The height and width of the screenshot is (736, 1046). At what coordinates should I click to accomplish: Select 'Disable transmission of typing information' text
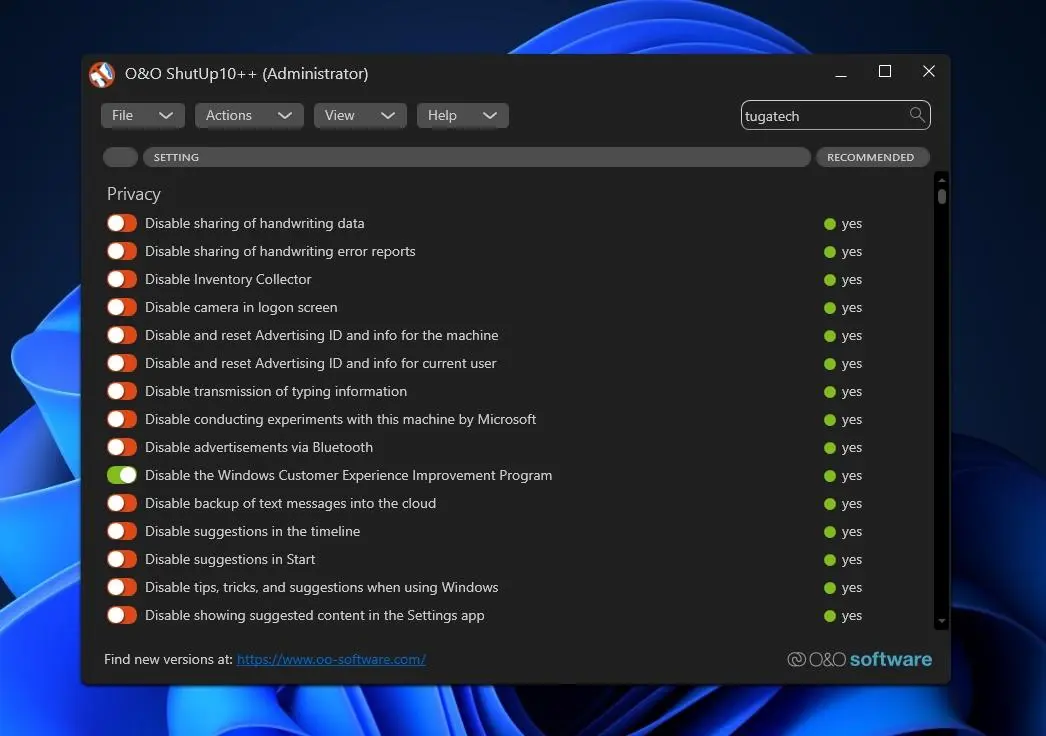point(276,392)
